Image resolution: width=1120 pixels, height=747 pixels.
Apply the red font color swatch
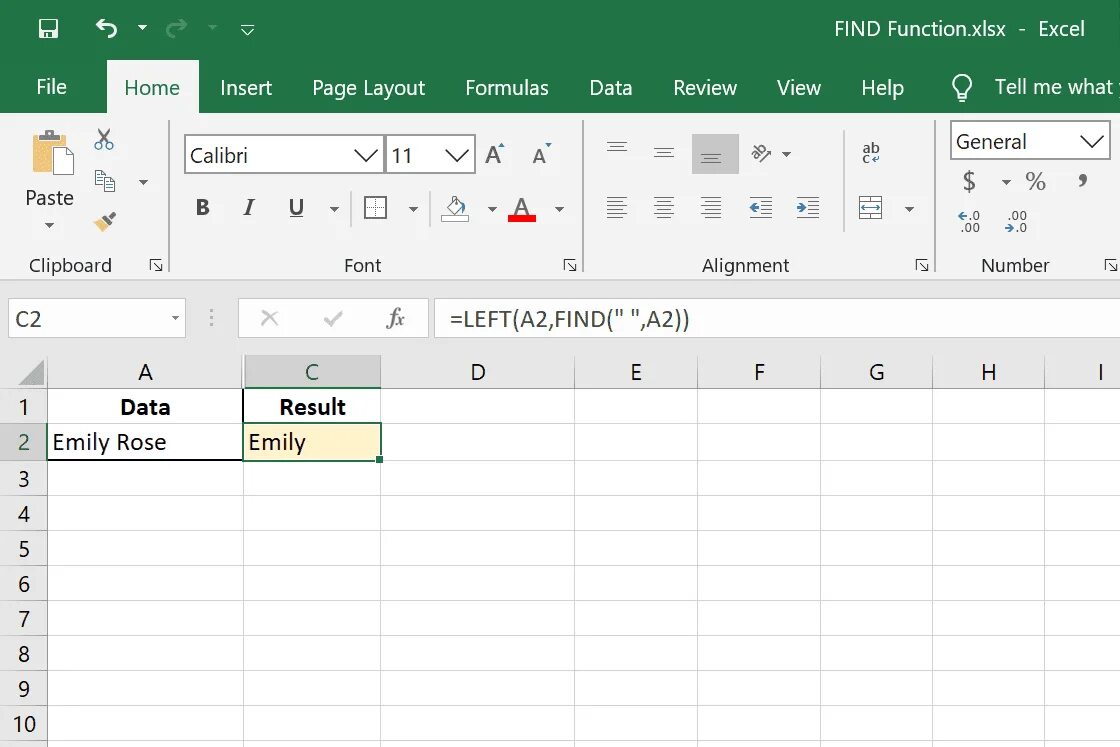pos(522,209)
